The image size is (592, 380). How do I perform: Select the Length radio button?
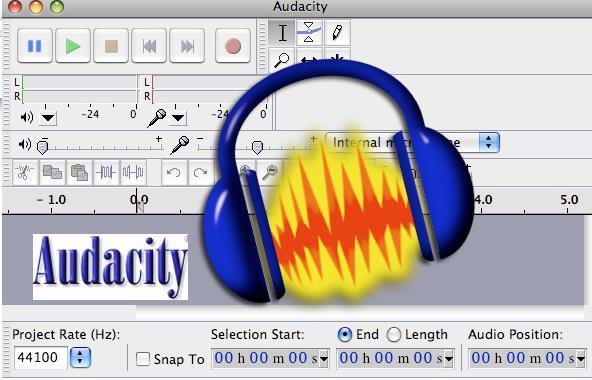coord(394,335)
